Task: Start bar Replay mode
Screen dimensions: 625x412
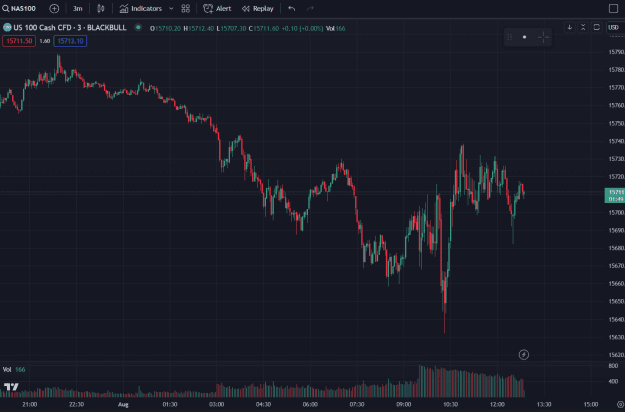Action: tap(257, 8)
